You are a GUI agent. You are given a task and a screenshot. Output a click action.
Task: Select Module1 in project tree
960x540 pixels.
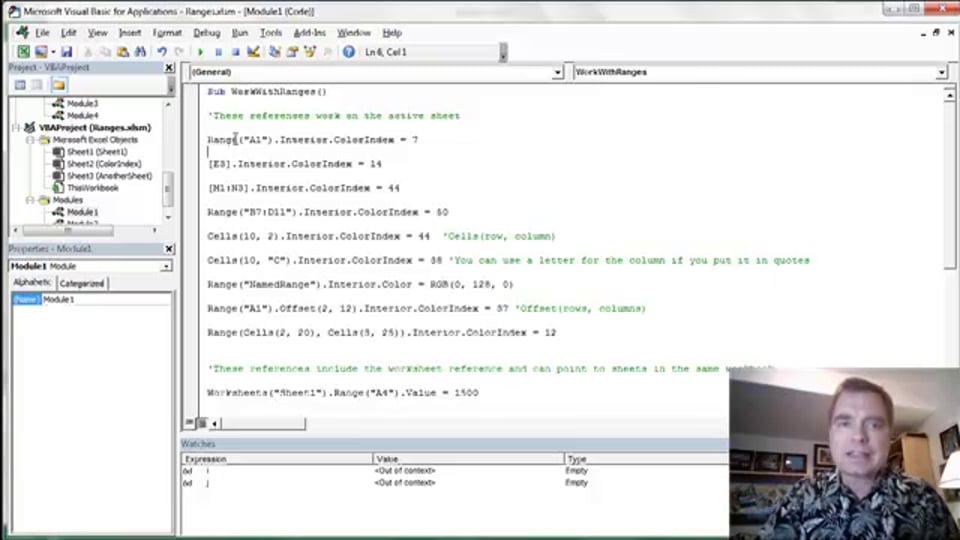[x=82, y=212]
